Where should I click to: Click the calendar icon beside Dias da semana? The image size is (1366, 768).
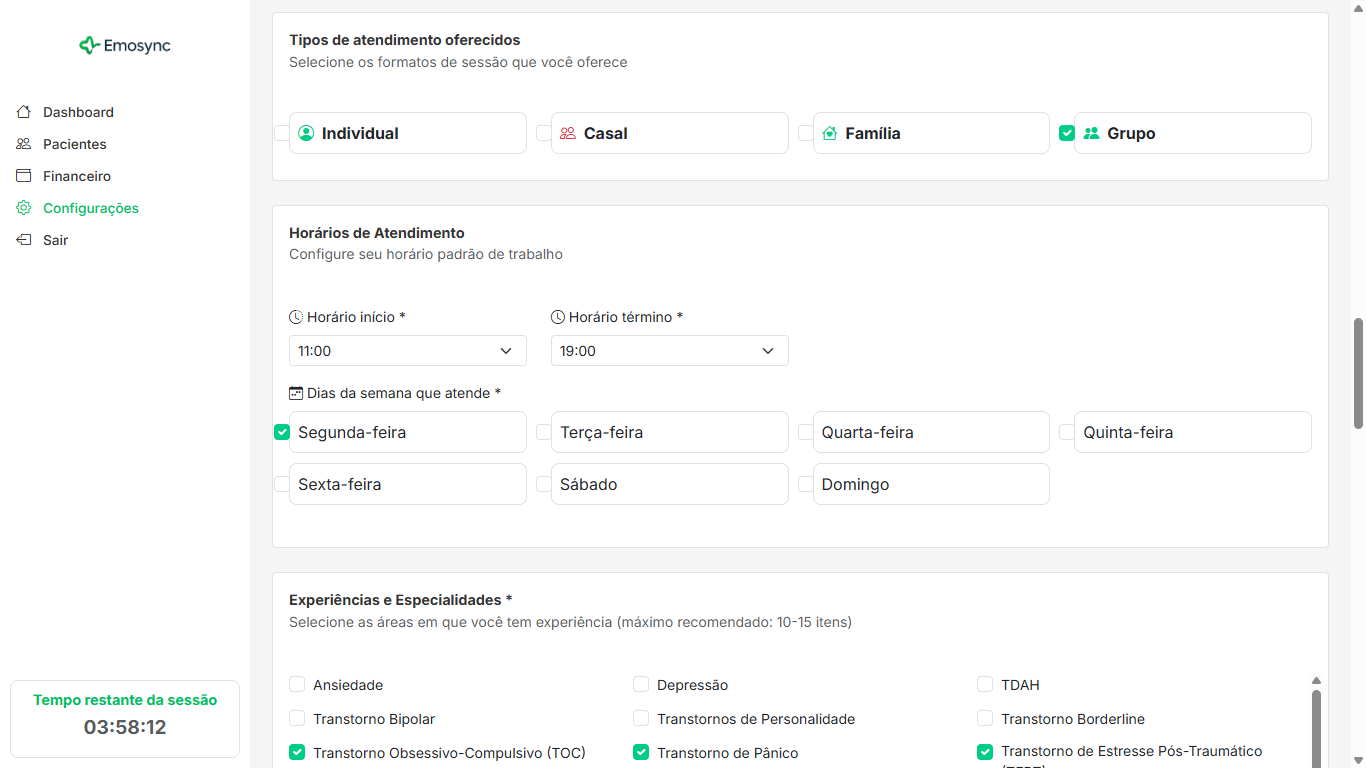pyautogui.click(x=295, y=392)
